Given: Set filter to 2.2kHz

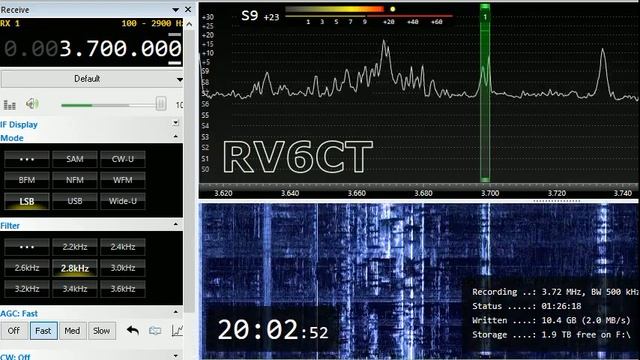Looking at the screenshot, I should [x=75, y=247].
